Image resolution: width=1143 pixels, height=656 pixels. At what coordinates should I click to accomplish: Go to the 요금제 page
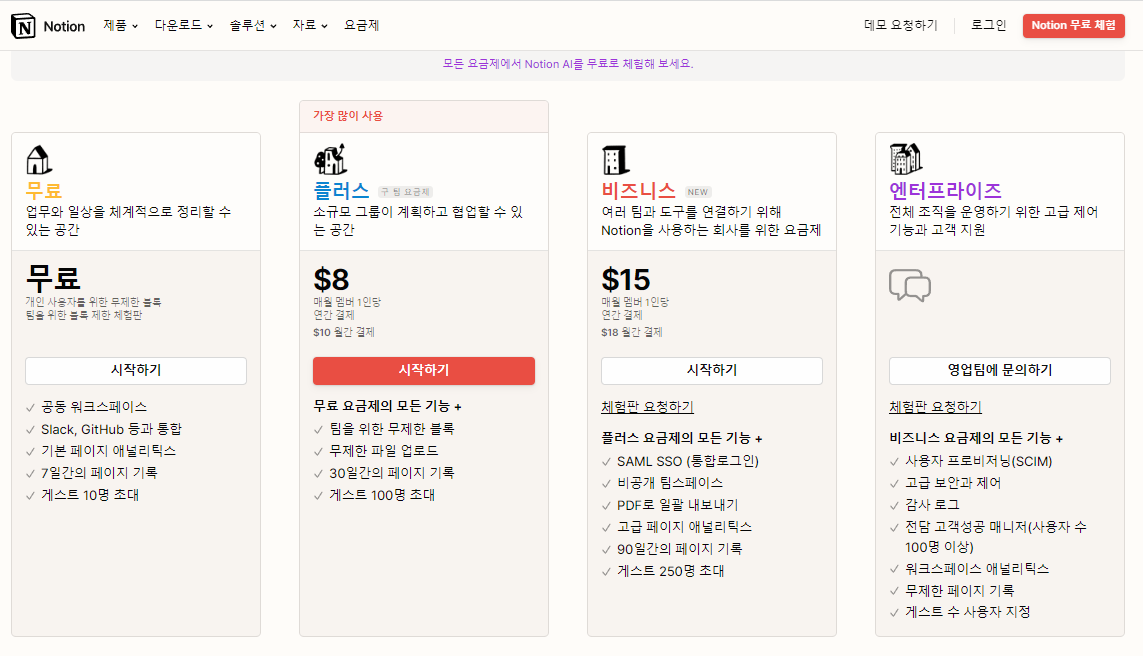(x=362, y=26)
